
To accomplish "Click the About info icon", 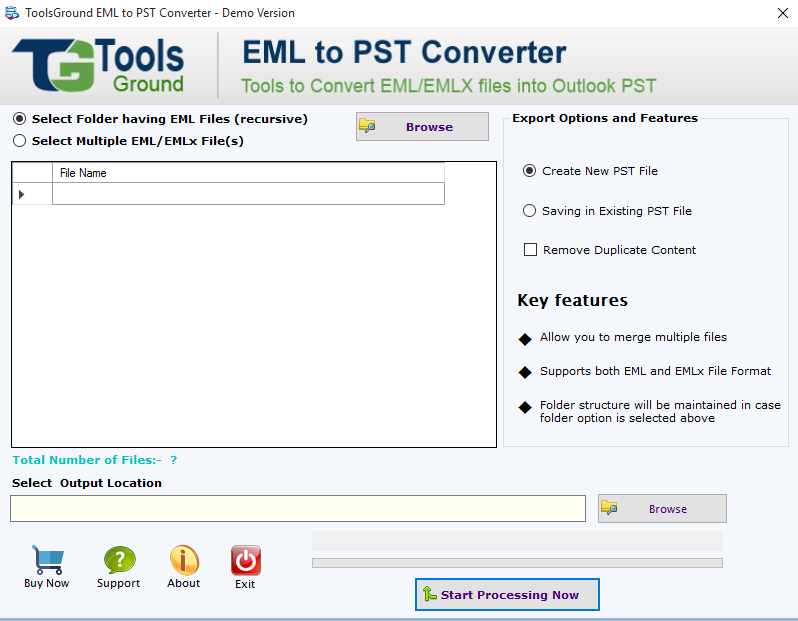I will 184,560.
